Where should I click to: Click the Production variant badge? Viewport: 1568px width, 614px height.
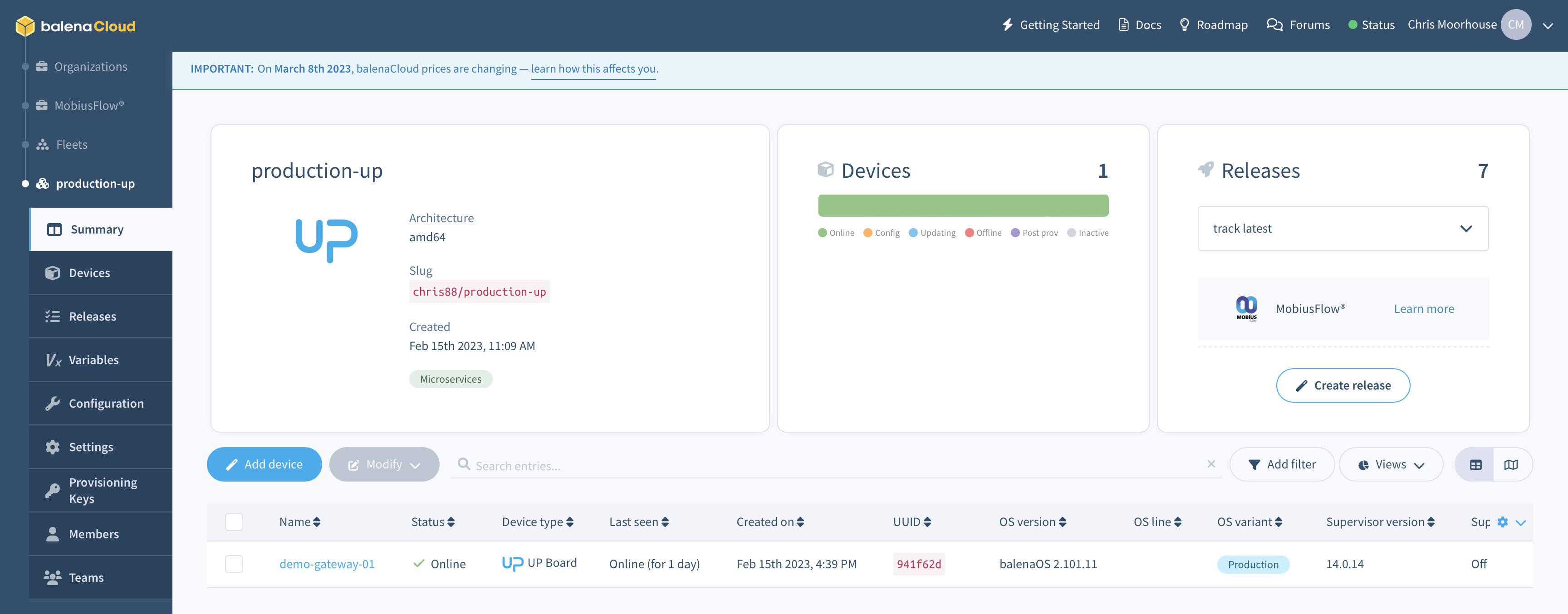click(1253, 564)
